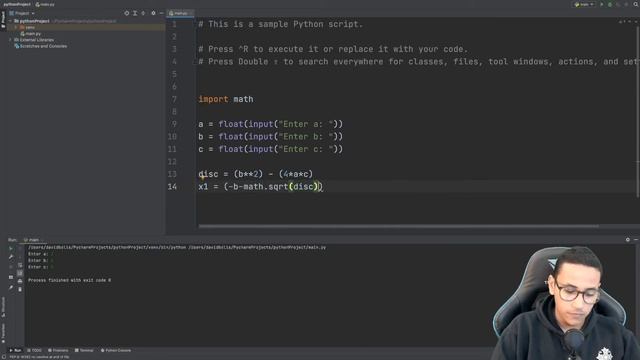Open the Project view selector dropdown
640x360 pixels.
22,13
